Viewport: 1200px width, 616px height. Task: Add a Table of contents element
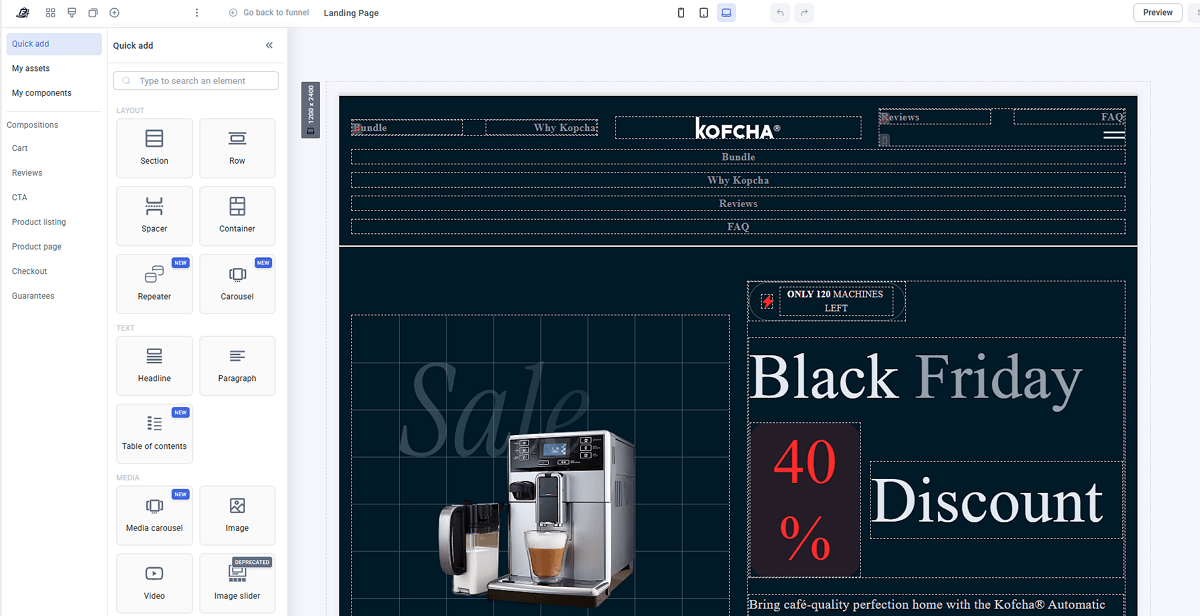154,434
